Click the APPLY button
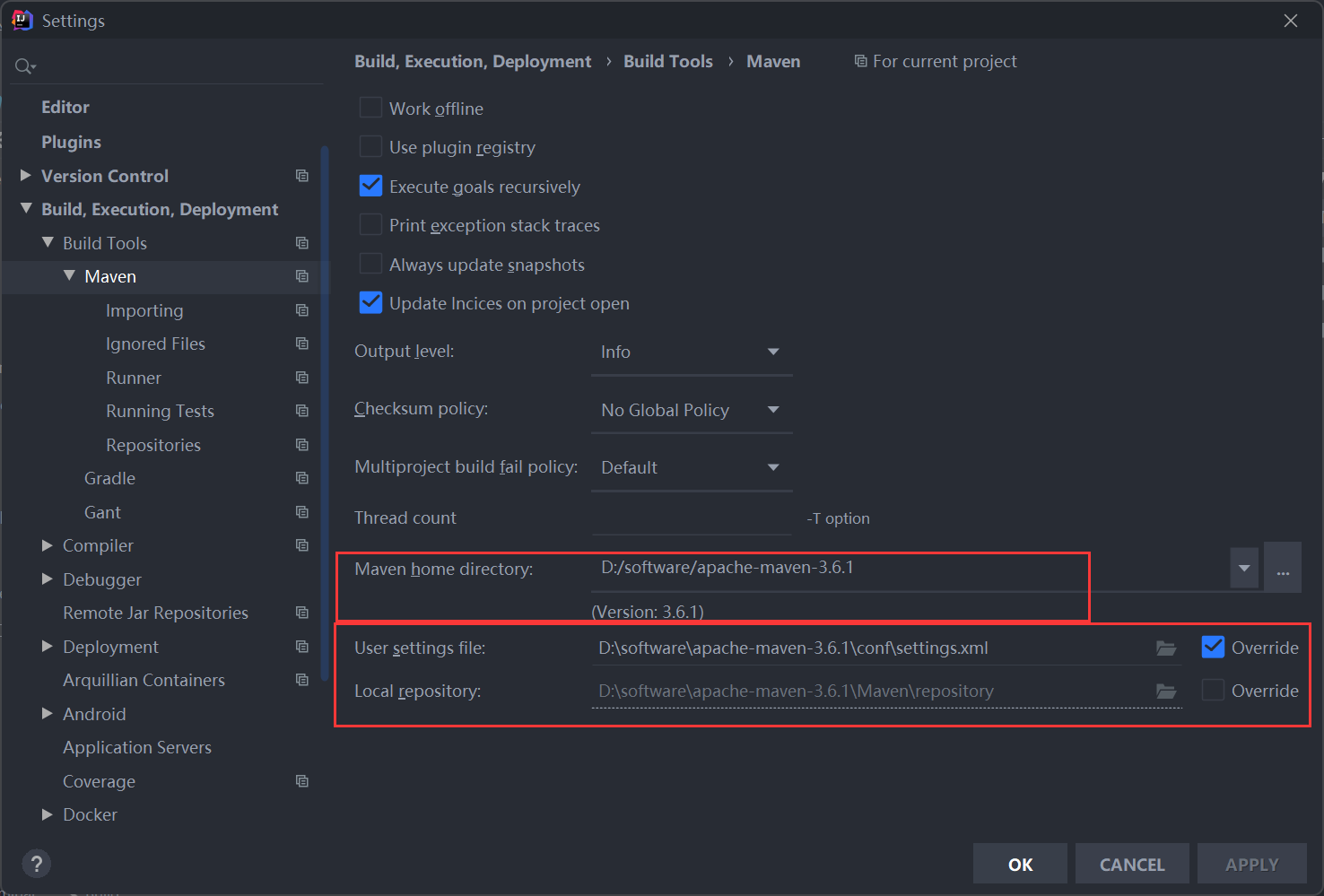Image resolution: width=1324 pixels, height=896 pixels. (x=1251, y=864)
